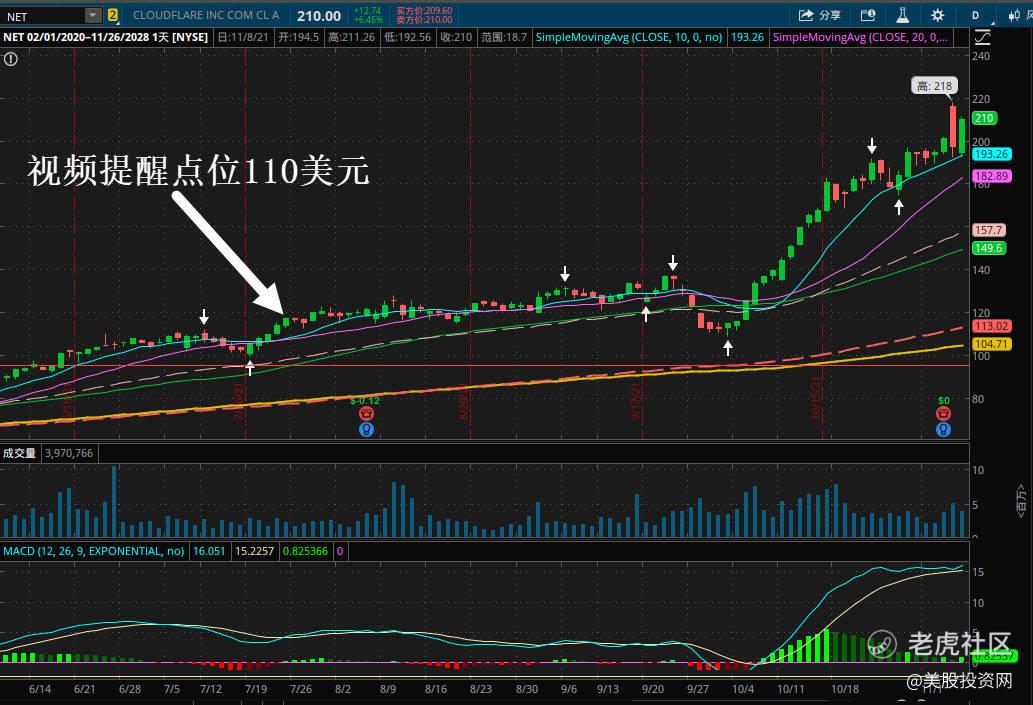
Task: Open chart settings with the gear icon
Action: click(x=937, y=15)
